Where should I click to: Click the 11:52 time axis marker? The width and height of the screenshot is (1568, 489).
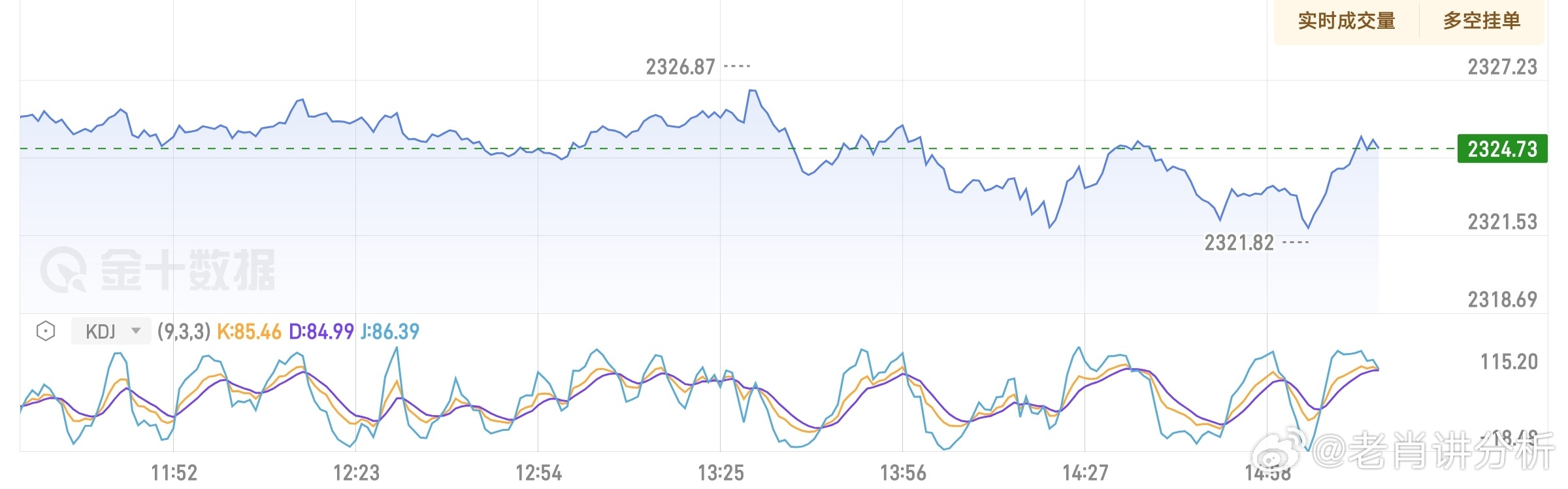[x=174, y=472]
